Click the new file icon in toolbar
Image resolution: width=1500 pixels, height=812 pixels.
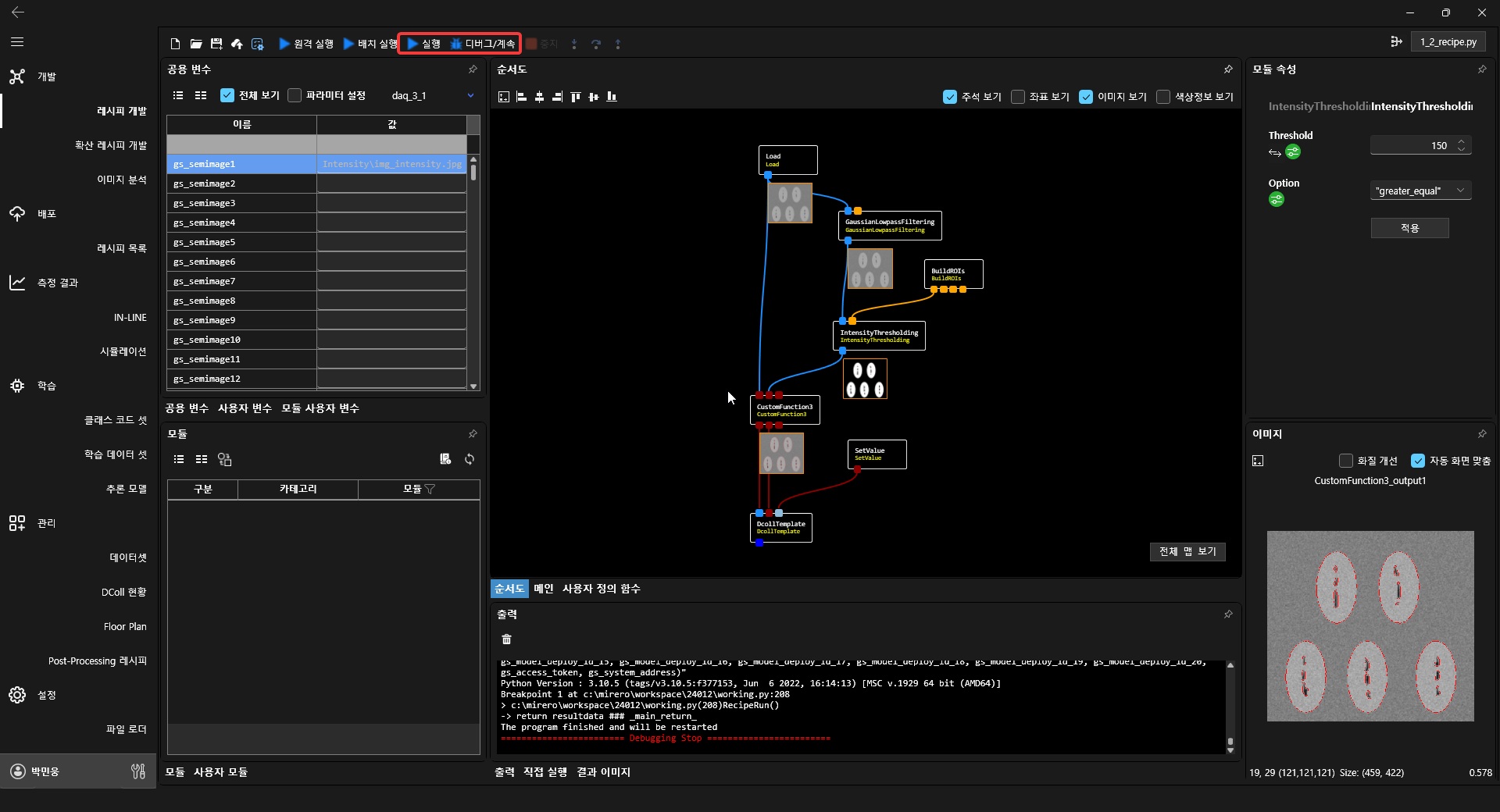pyautogui.click(x=175, y=44)
